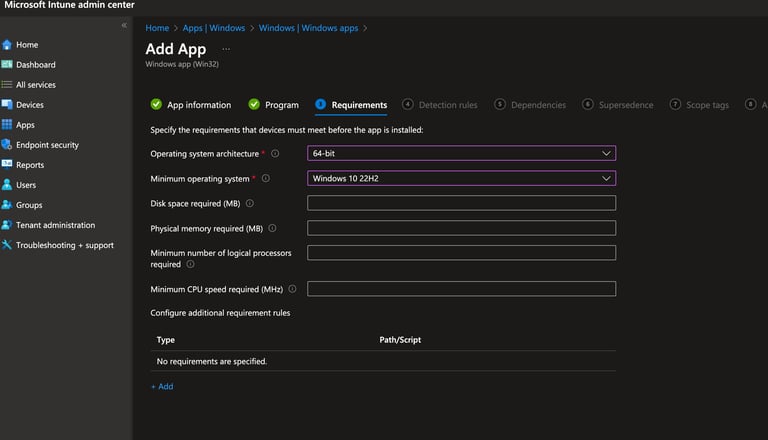Image resolution: width=768 pixels, height=440 pixels.
Task: Open the Users person icon
Action: pyautogui.click(x=7, y=185)
